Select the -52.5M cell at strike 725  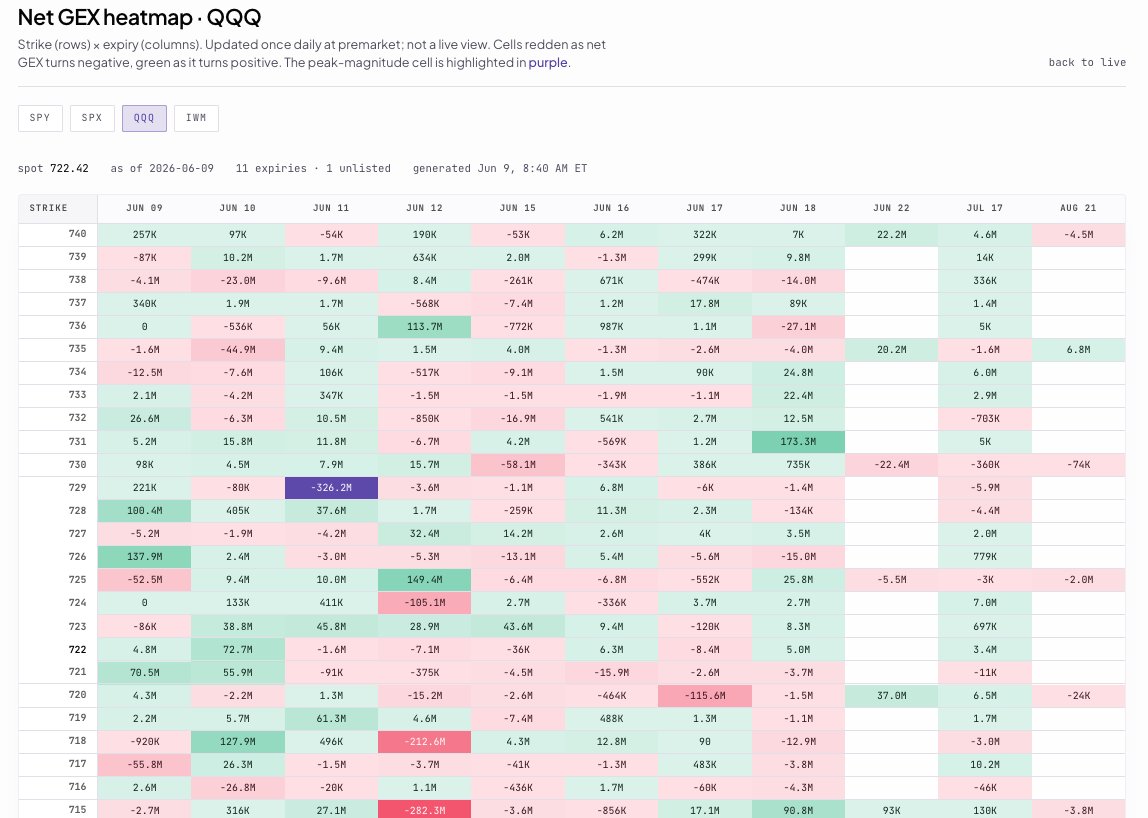point(144,579)
